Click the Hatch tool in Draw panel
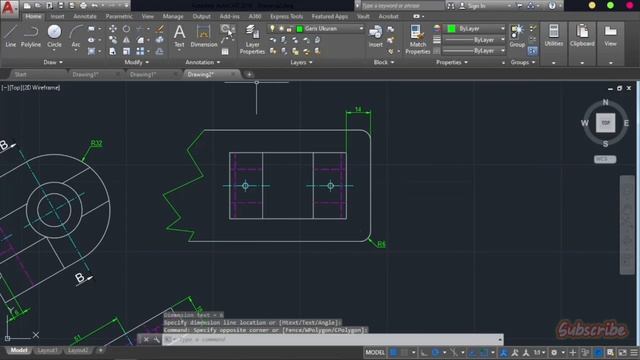Viewport: 640px width, 360px height. 91,51
